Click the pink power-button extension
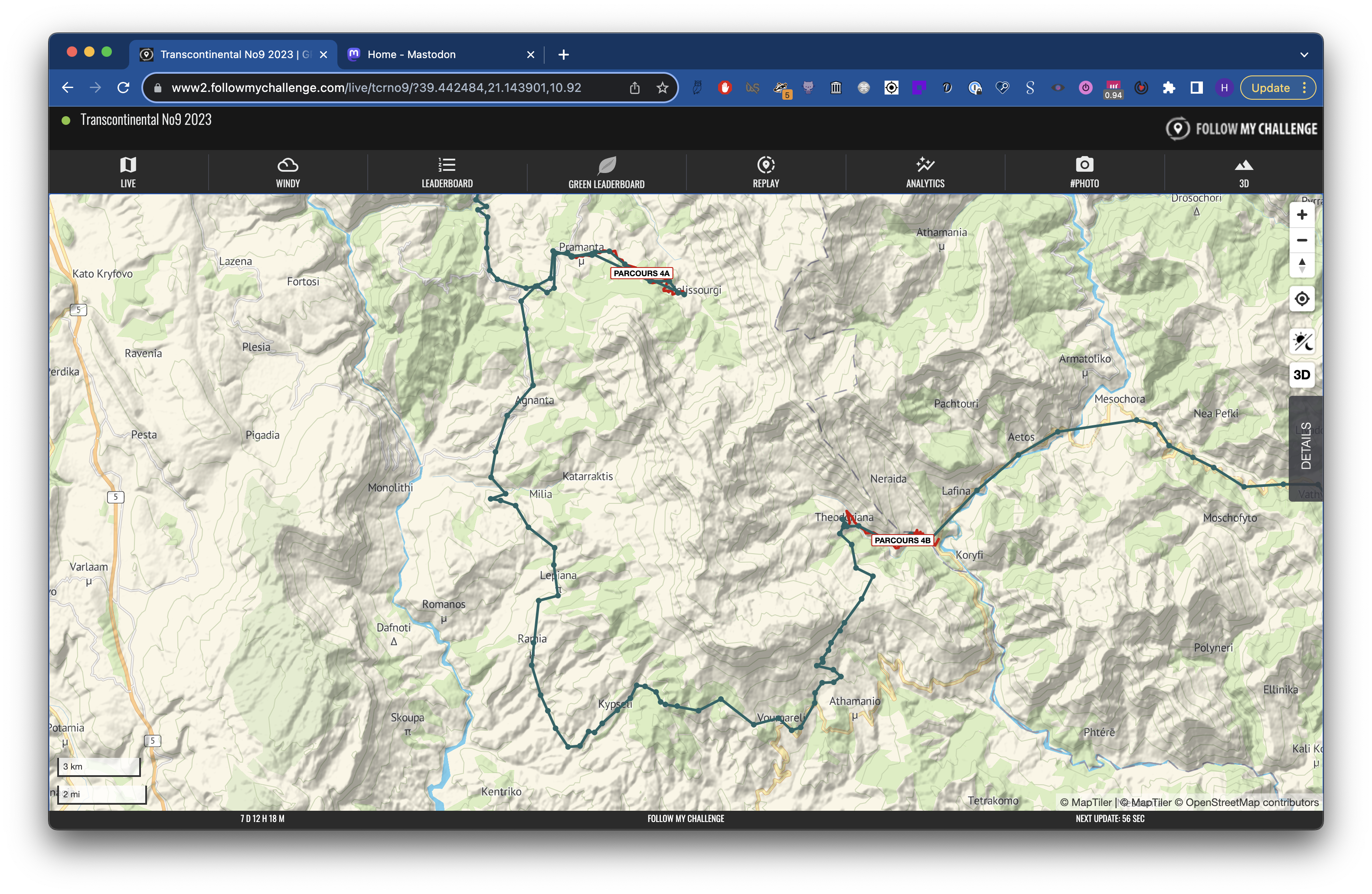 pyautogui.click(x=1085, y=88)
